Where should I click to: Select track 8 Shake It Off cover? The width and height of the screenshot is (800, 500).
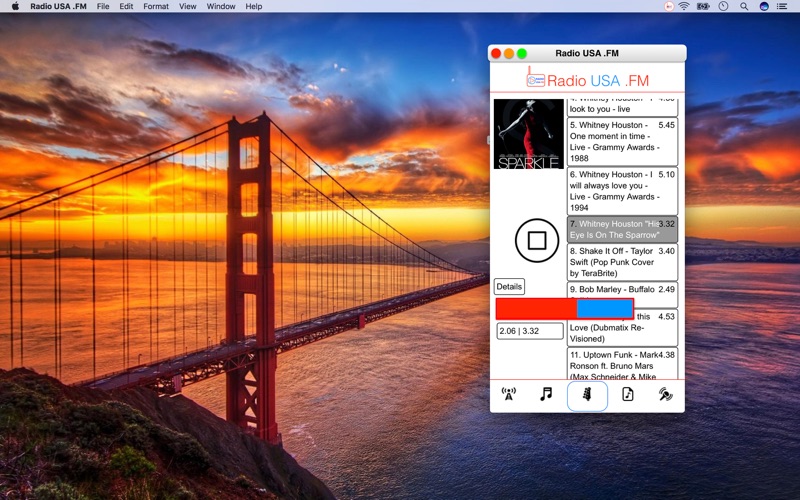tap(622, 262)
